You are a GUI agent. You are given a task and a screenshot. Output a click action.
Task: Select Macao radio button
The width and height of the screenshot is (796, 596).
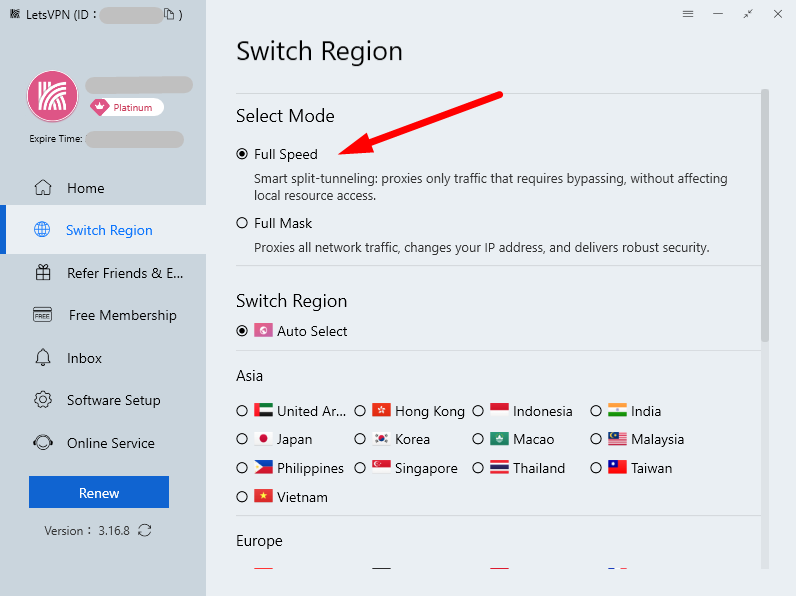[x=478, y=439]
